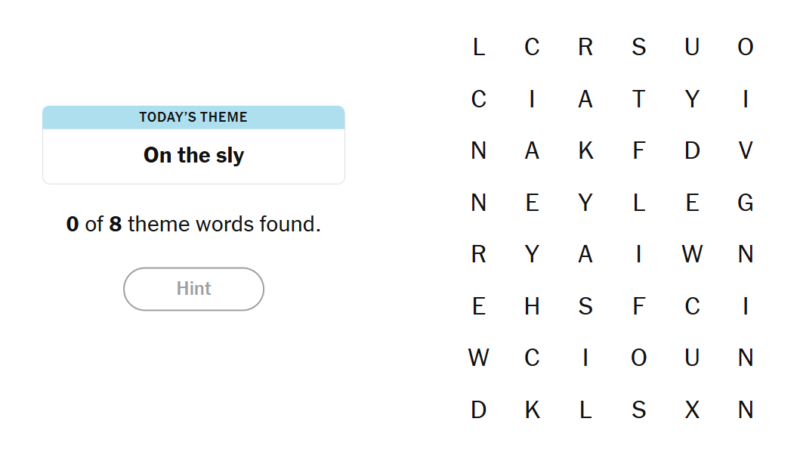Tap the letter O between I and U

(639, 358)
